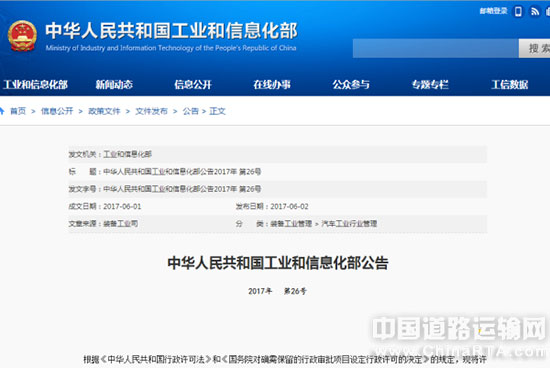Viewport: 550px width, 368px height.
Task: Open the 工信数据 navigation item
Action: pos(509,85)
